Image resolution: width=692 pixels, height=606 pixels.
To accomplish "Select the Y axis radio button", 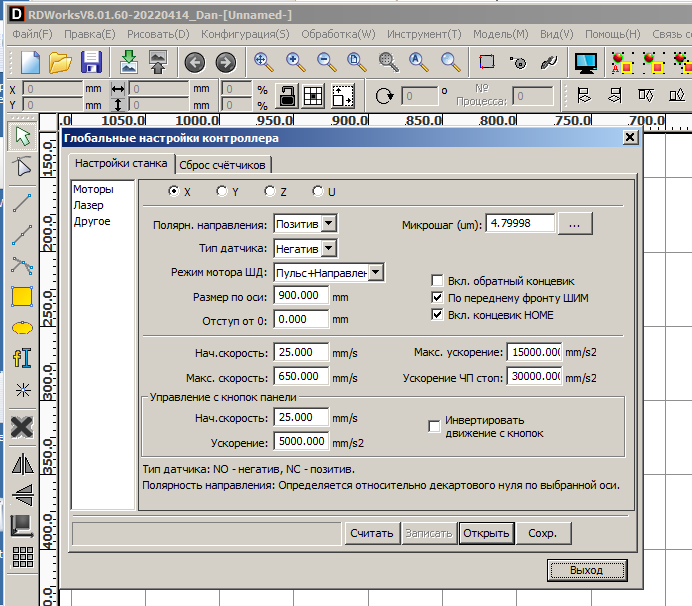I will [x=222, y=191].
